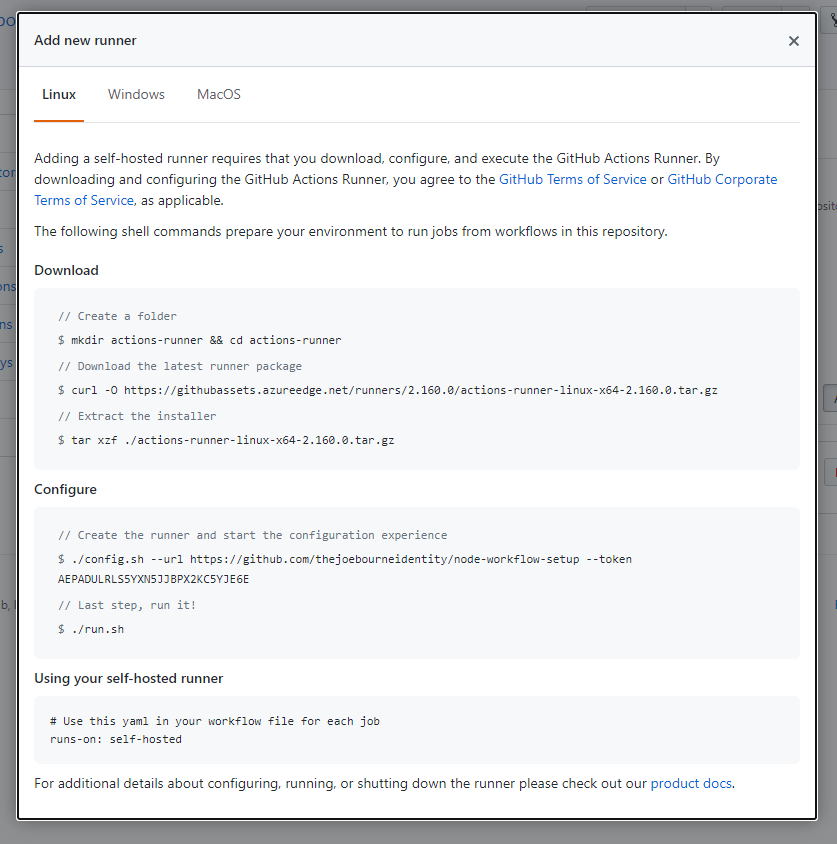Click the ./config.sh --url command line
The height and width of the screenshot is (844, 837).
click(x=345, y=559)
